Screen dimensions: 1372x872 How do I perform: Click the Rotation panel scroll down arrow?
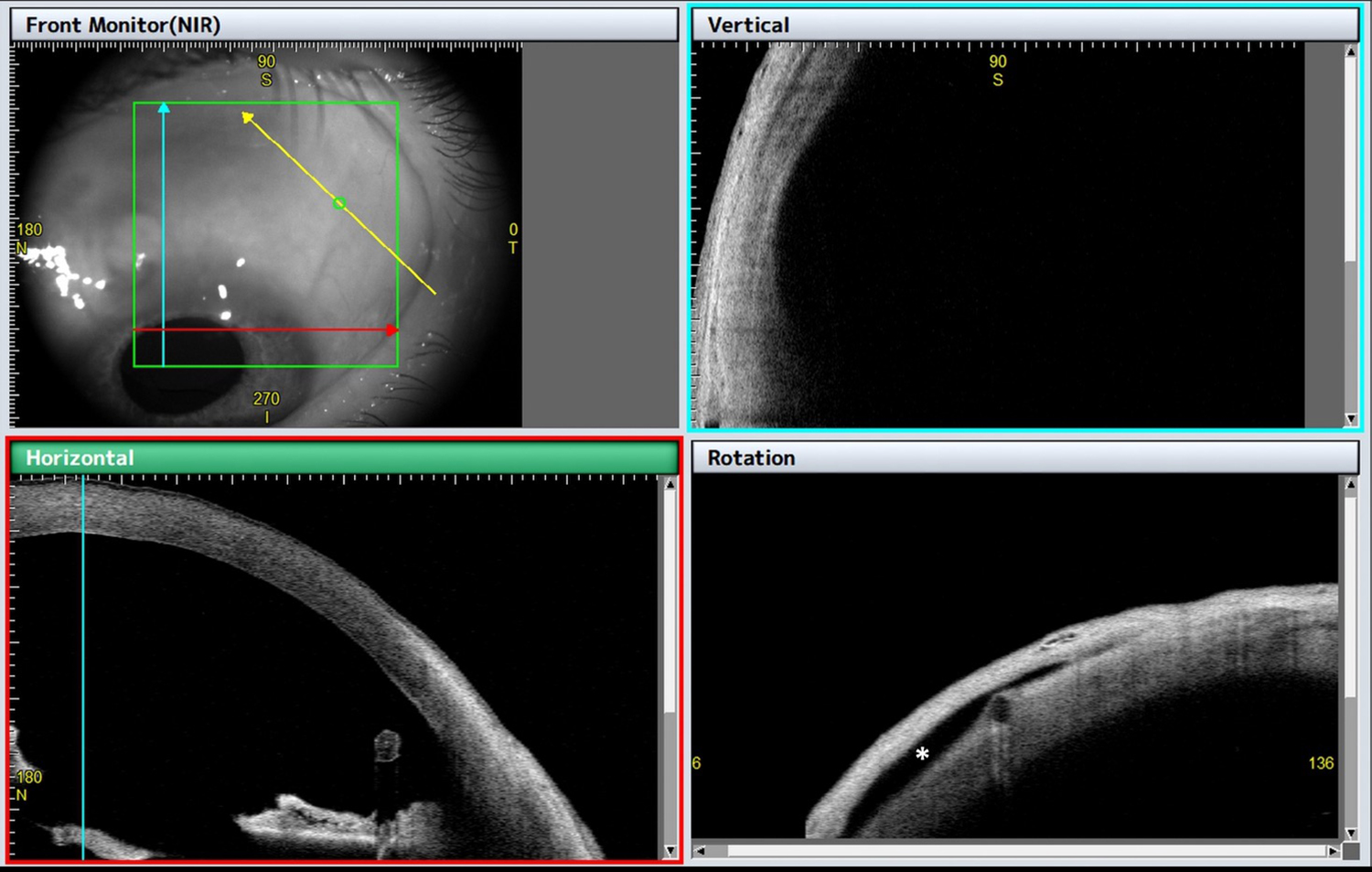pos(1350,834)
